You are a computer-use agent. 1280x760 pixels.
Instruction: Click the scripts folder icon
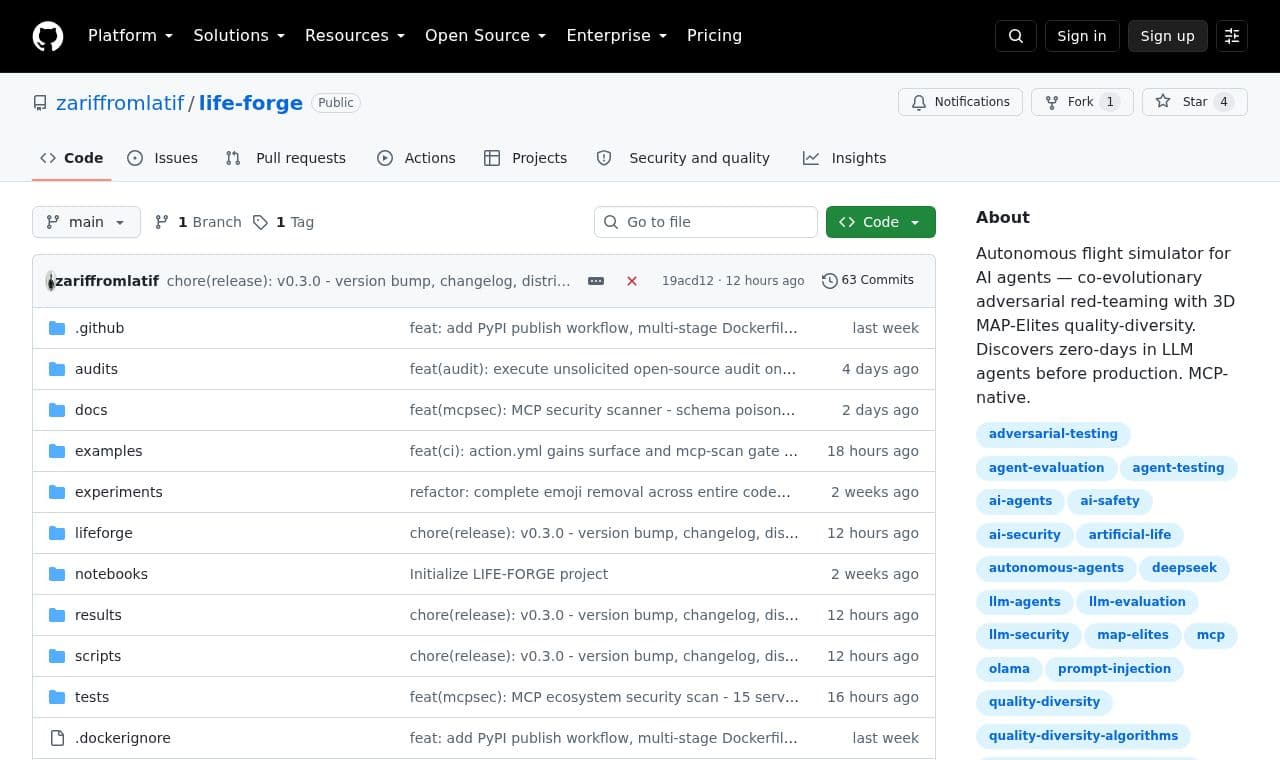click(57, 656)
